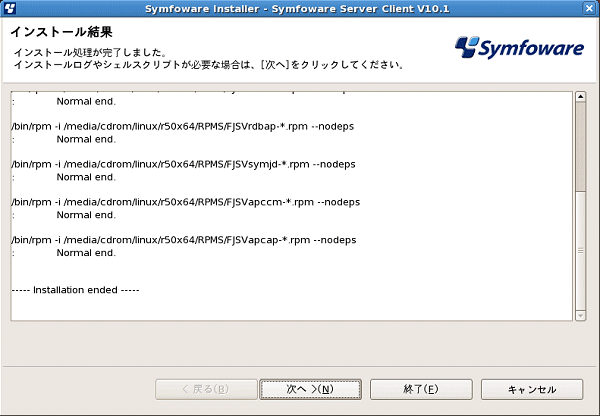This screenshot has width=600, height=416.
Task: Click 'Normal end.' below FJSVapccm line
Action: coord(86,215)
